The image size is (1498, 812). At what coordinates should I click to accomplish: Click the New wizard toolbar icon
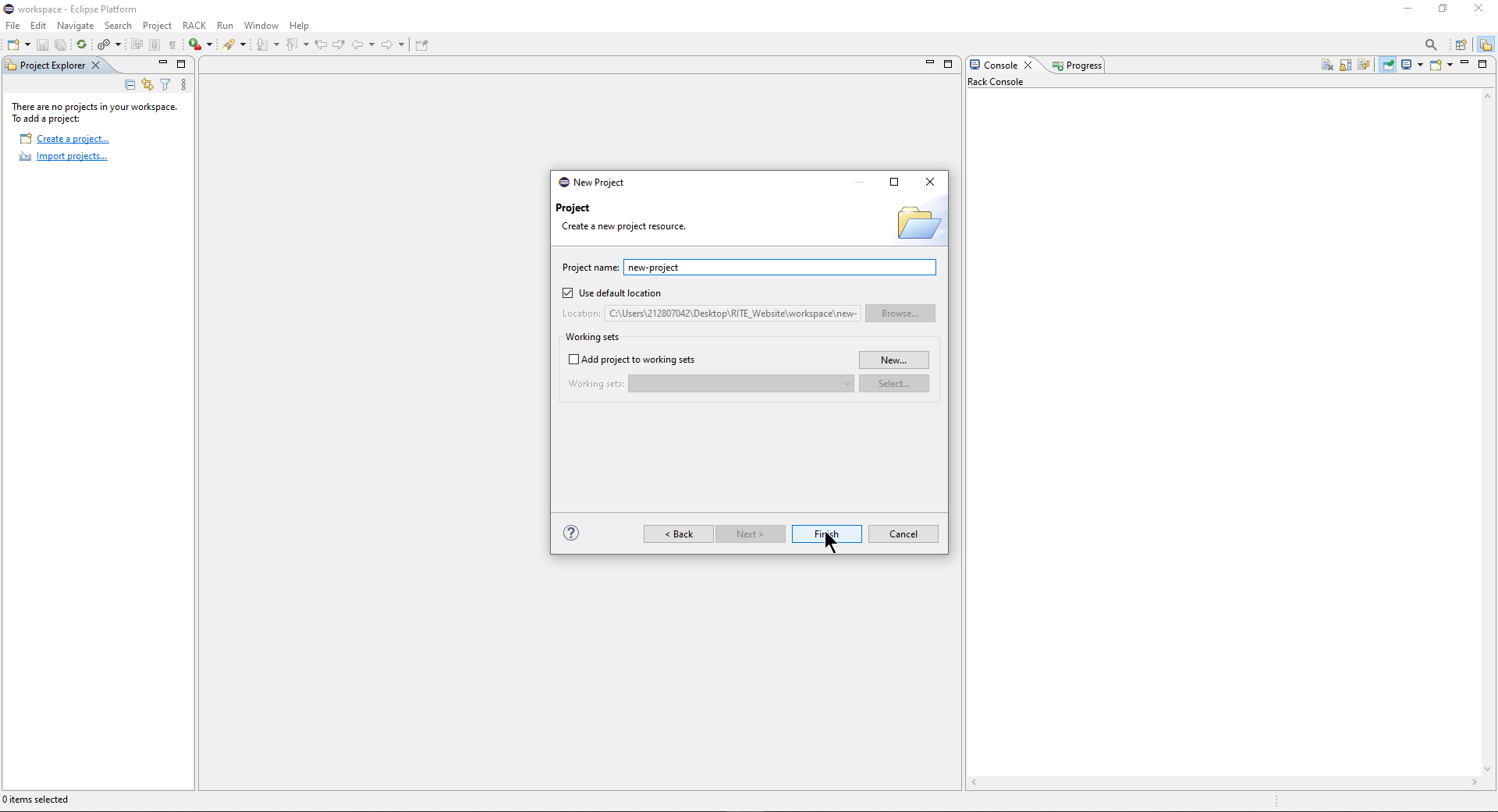tap(14, 44)
